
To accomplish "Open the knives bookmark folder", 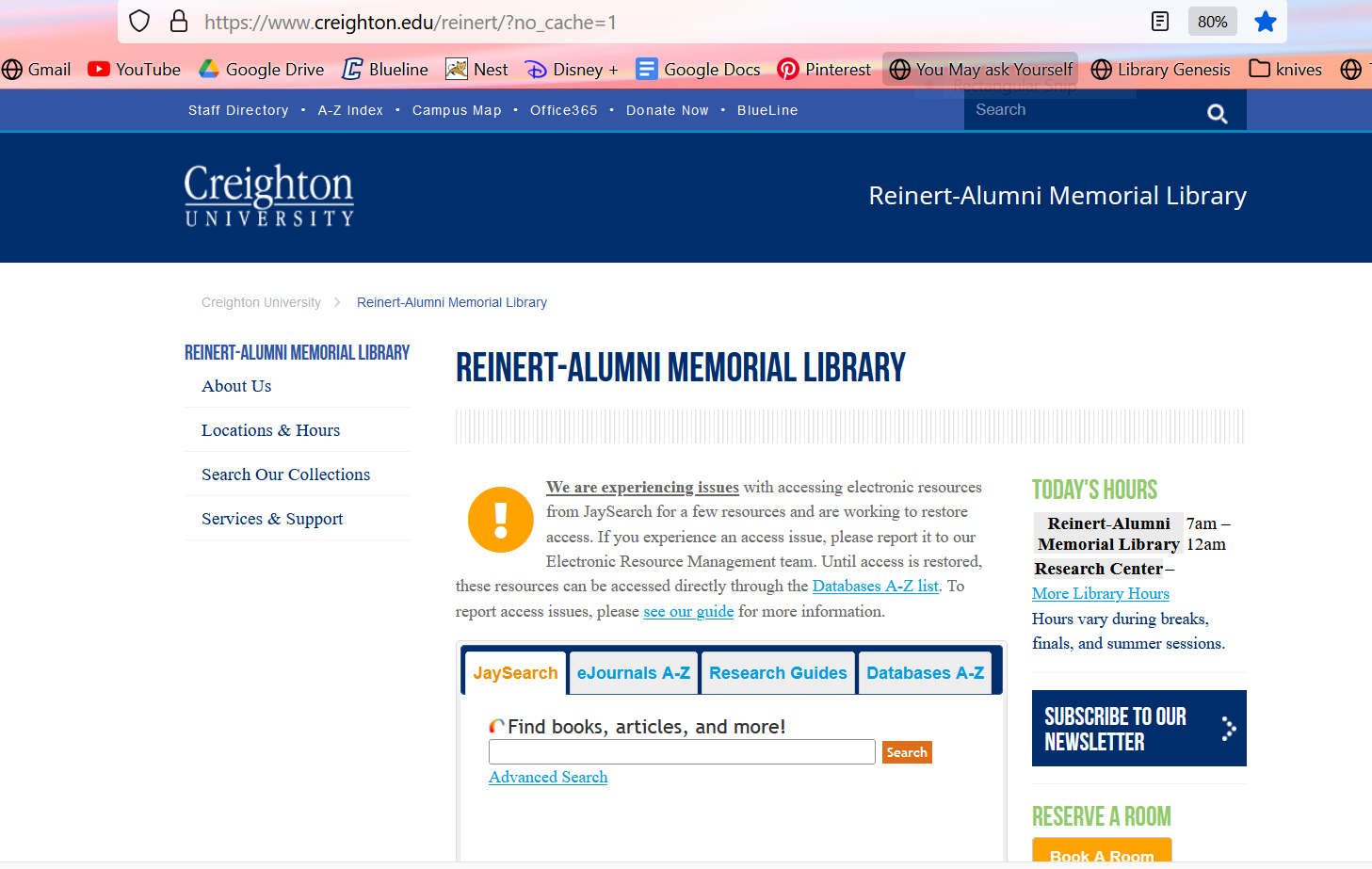I will click(x=1285, y=70).
